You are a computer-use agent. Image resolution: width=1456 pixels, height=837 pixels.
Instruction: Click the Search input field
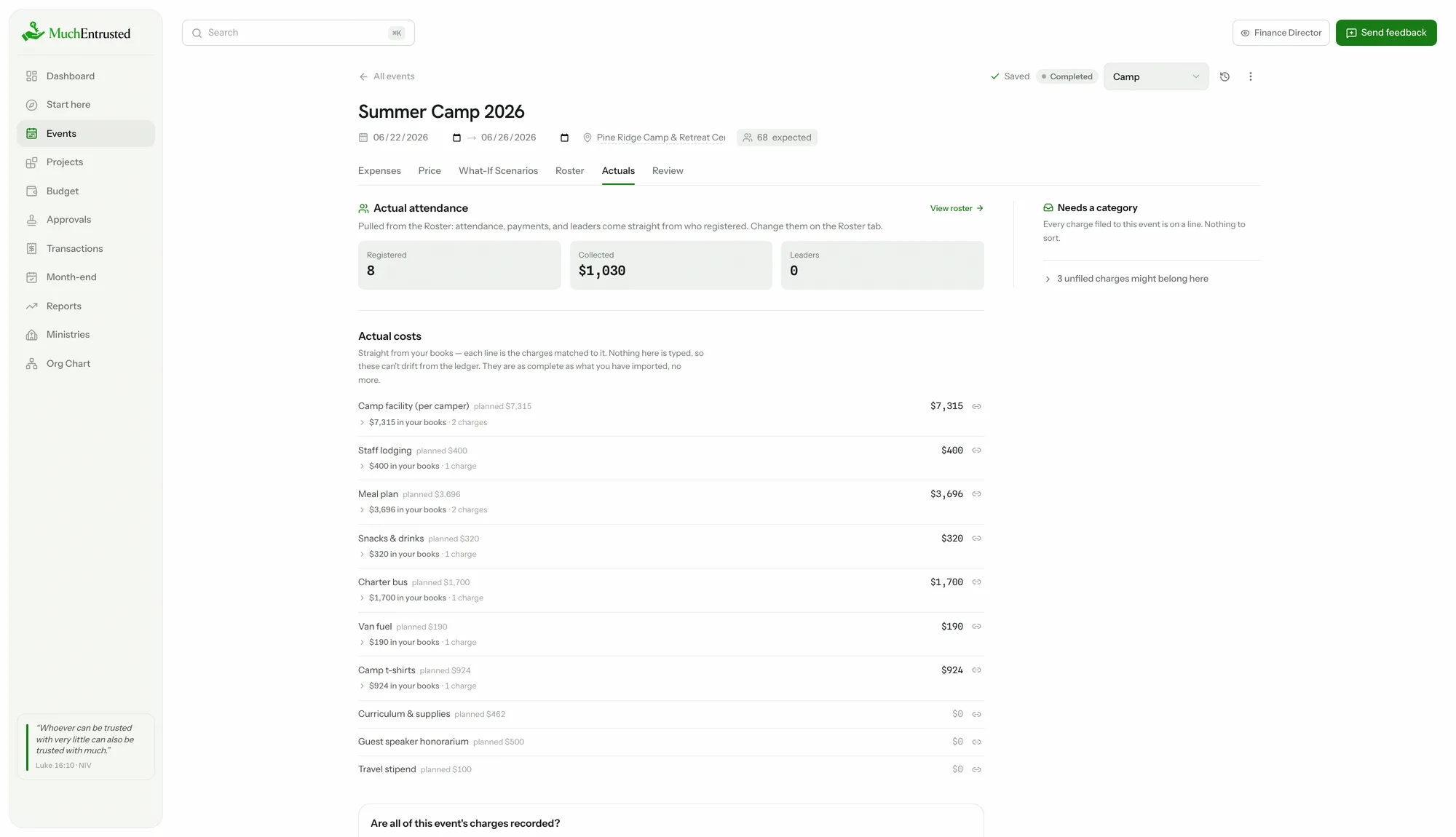tap(298, 33)
